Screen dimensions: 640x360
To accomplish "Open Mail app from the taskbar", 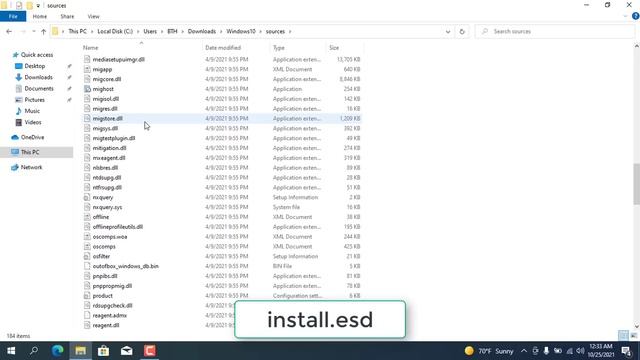I will point(127,351).
